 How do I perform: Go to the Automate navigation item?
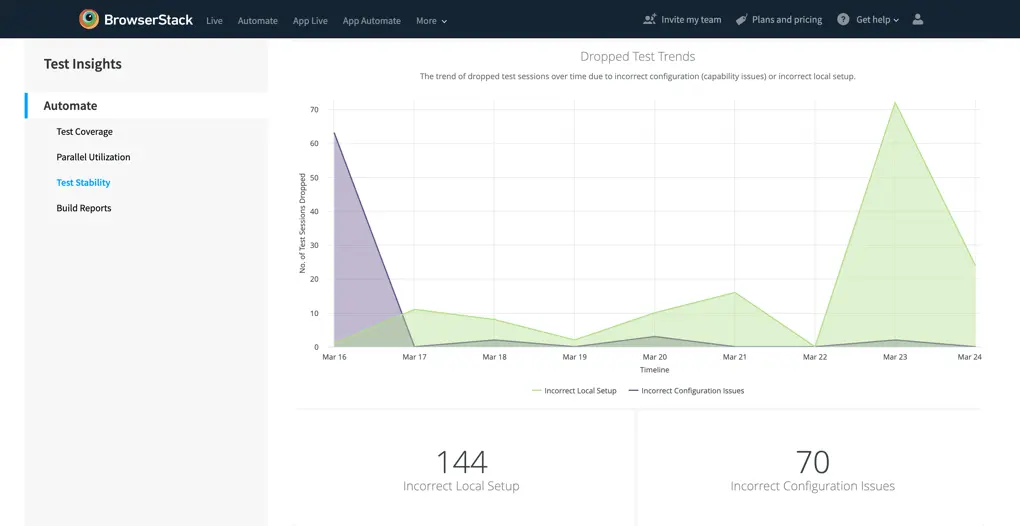click(257, 21)
